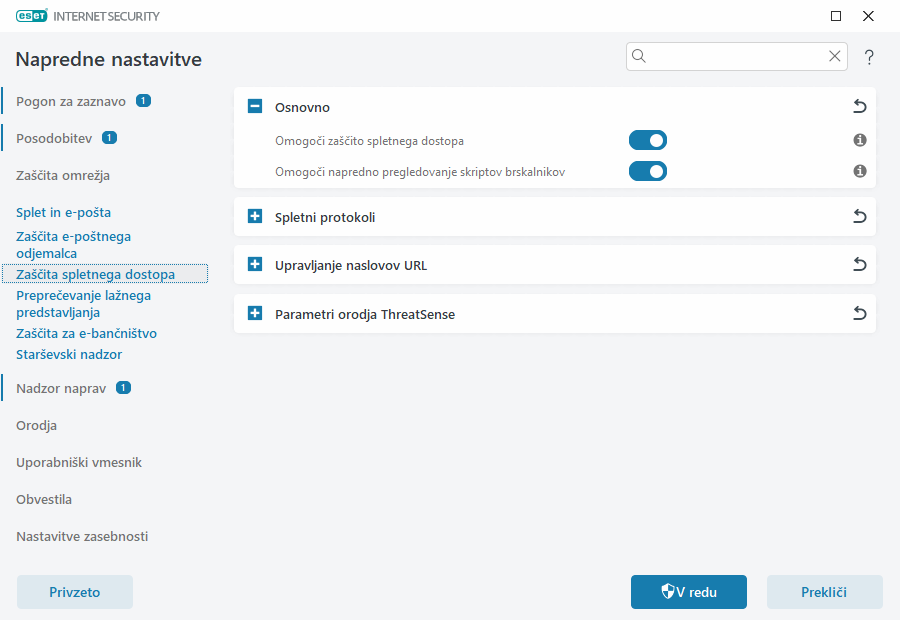
Task: Click the info icon beside advanced browser script scanning
Action: pyautogui.click(x=859, y=171)
